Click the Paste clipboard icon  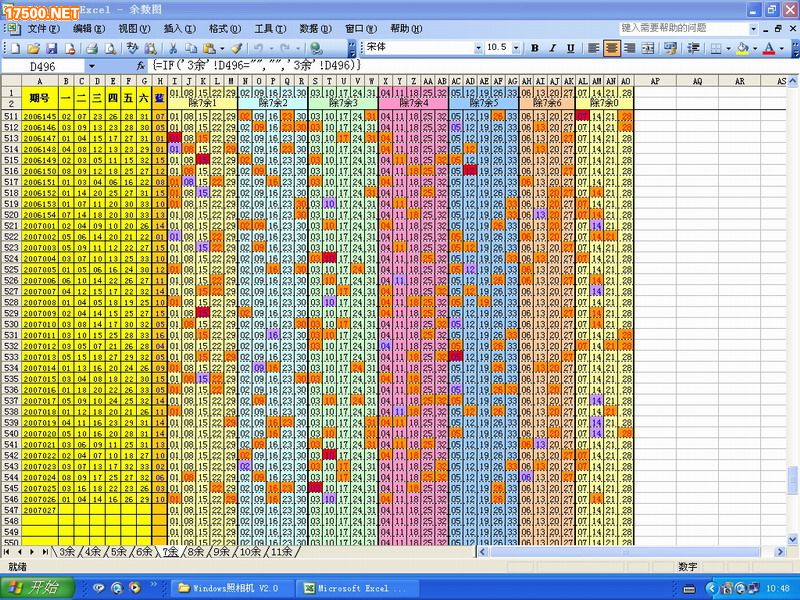pyautogui.click(x=209, y=48)
